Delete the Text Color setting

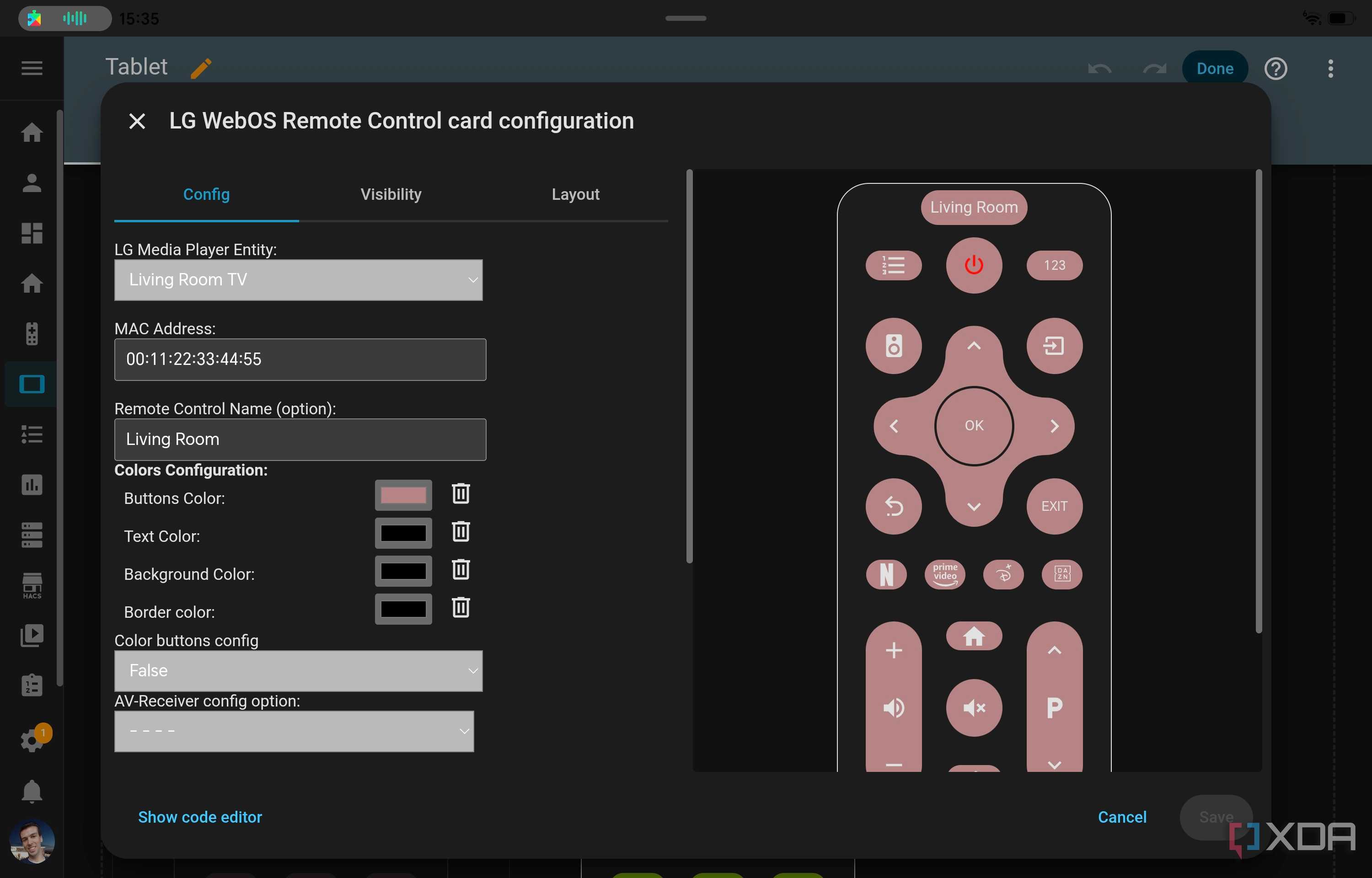click(461, 532)
